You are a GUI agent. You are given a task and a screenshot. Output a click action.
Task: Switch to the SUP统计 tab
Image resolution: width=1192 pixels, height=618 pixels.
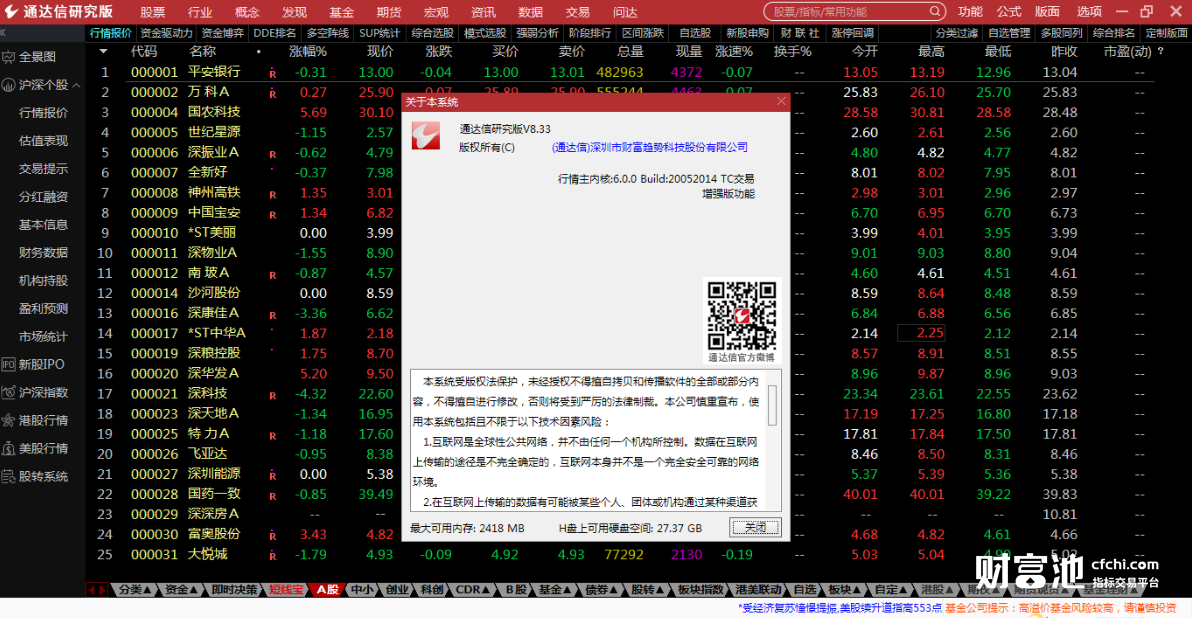379,33
